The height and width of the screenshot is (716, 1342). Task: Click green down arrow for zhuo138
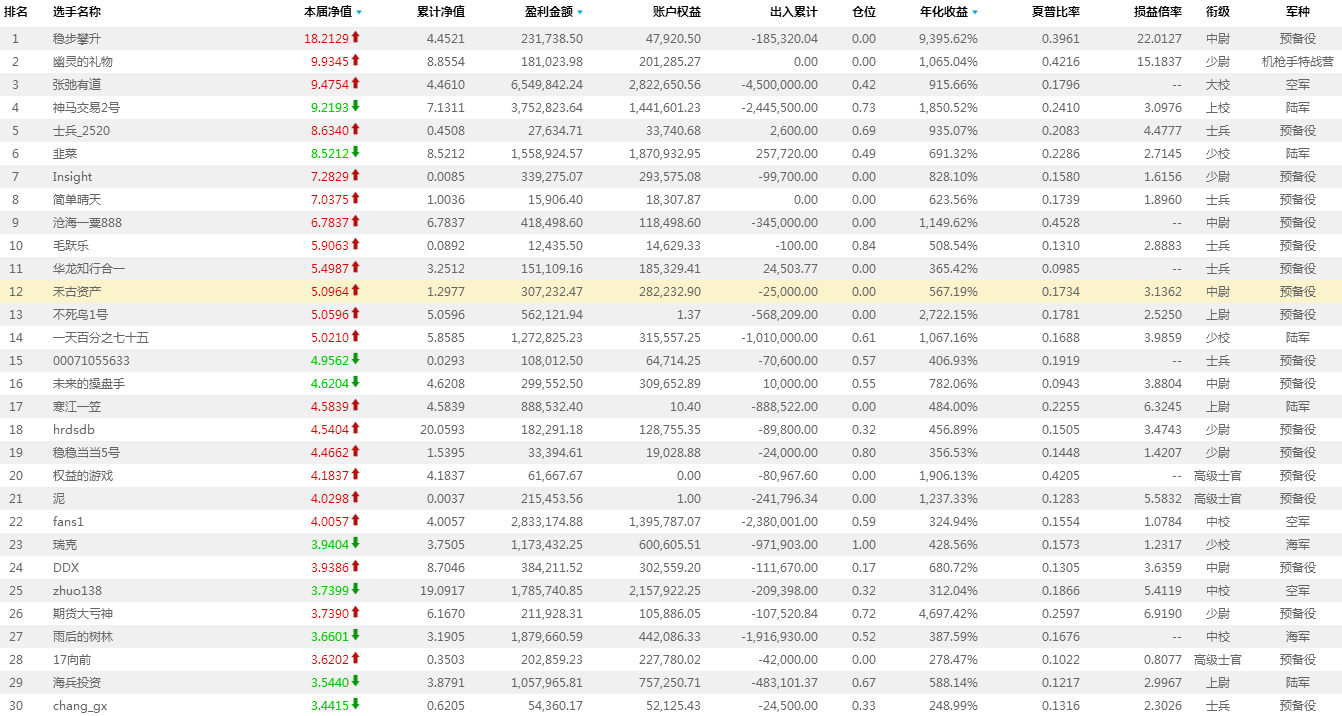point(355,589)
